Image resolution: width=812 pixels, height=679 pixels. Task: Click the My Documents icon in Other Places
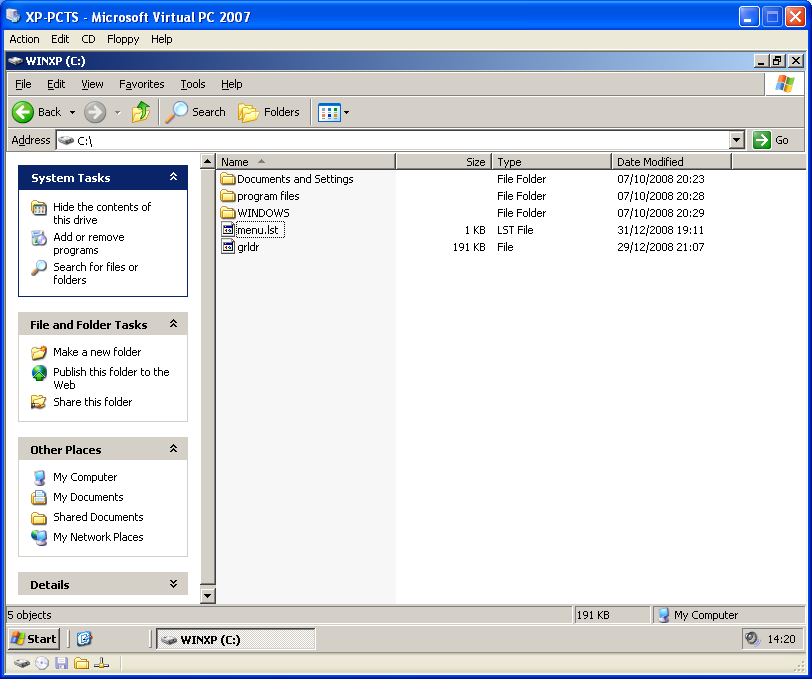39,497
